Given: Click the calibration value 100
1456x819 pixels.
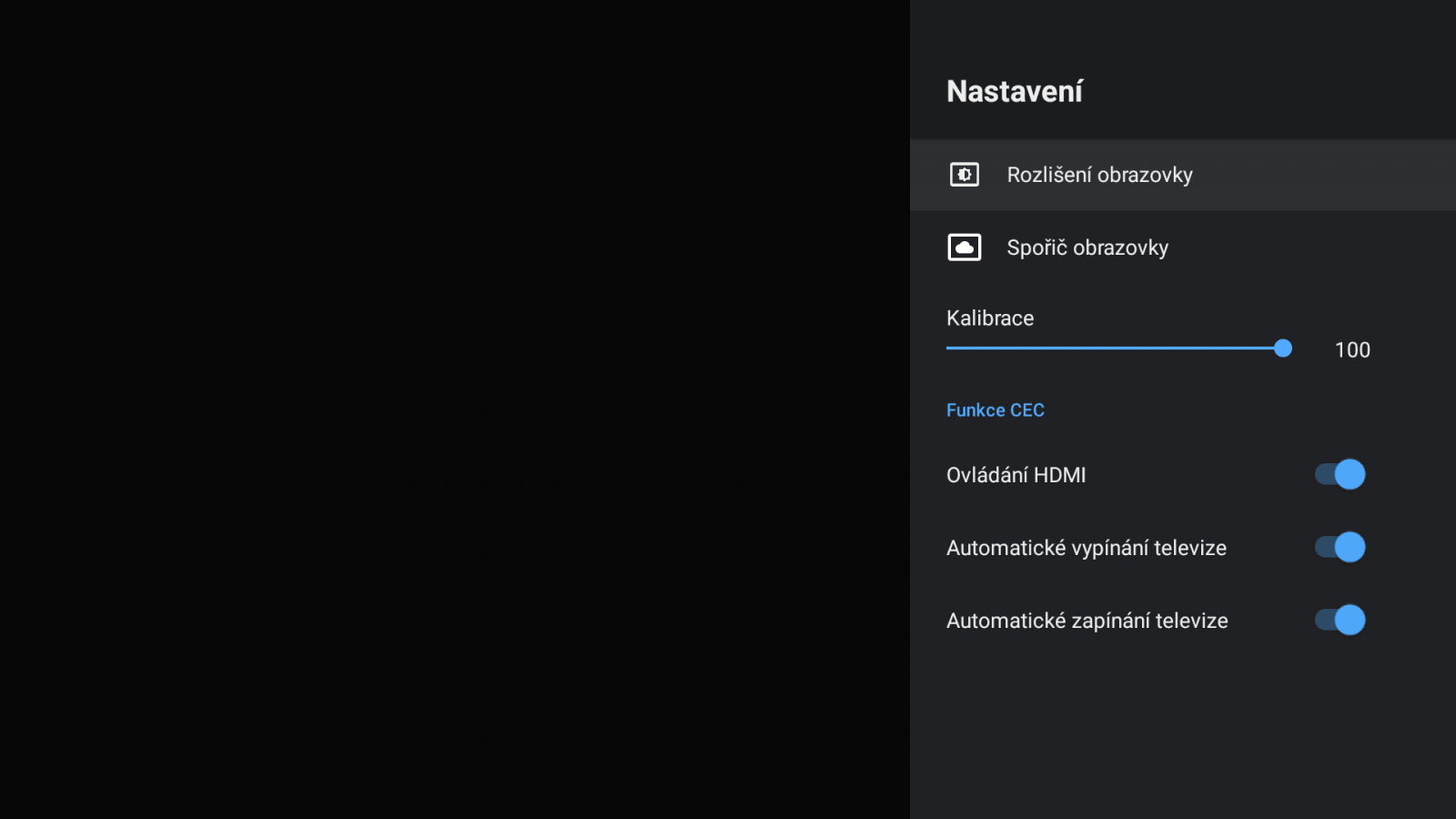Looking at the screenshot, I should pyautogui.click(x=1352, y=349).
